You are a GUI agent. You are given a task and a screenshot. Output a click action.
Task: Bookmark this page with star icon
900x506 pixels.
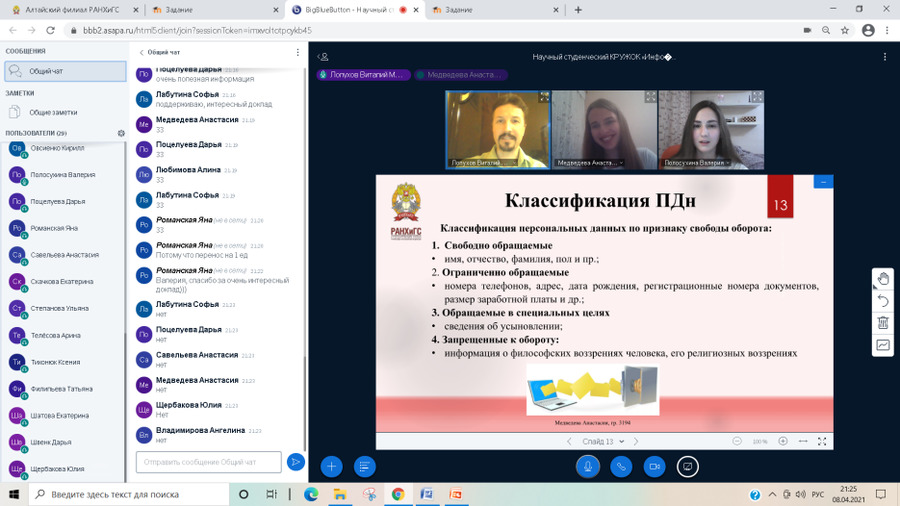[x=844, y=30]
